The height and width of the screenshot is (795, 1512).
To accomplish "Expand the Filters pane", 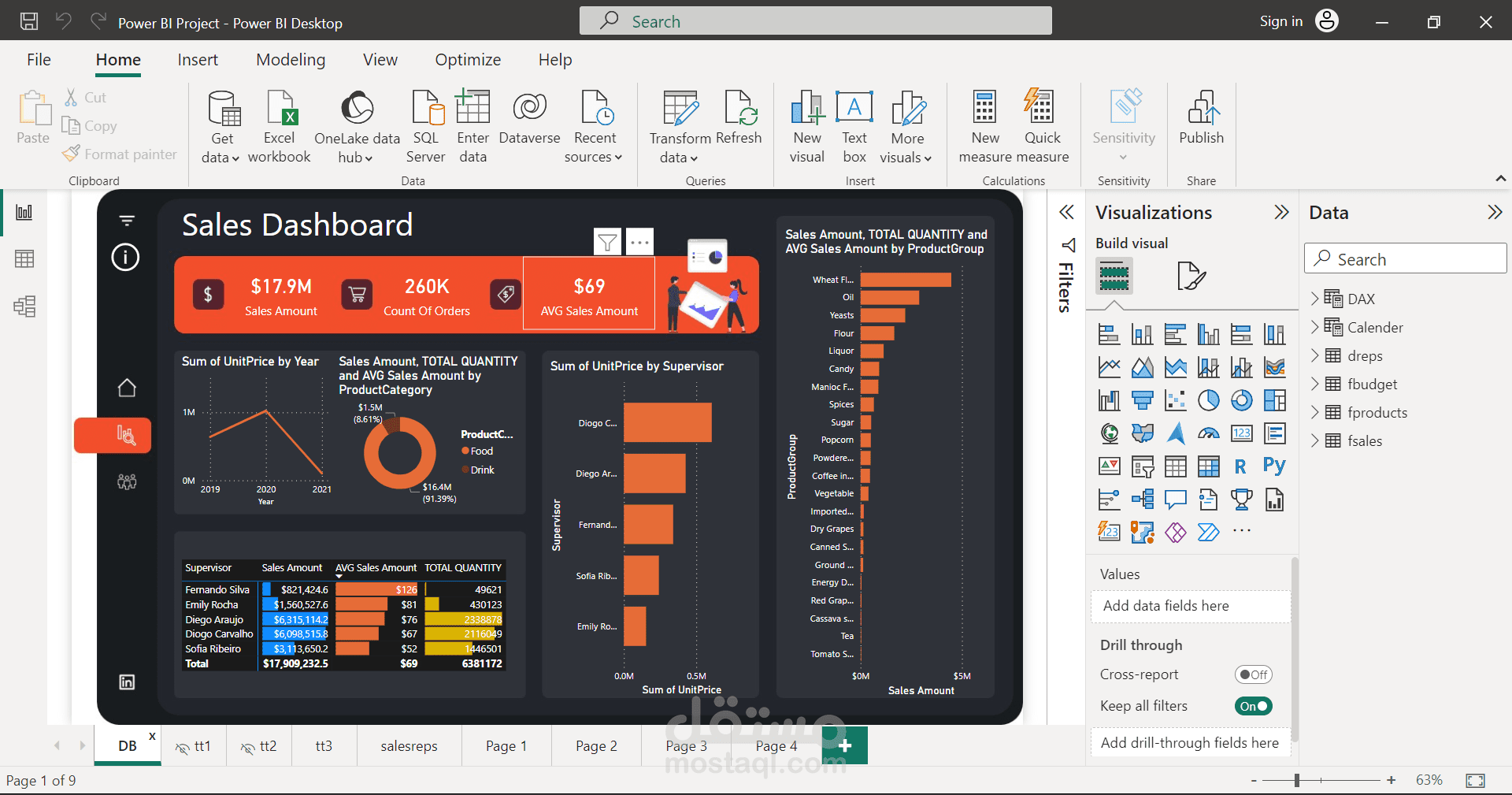I will point(1066,212).
